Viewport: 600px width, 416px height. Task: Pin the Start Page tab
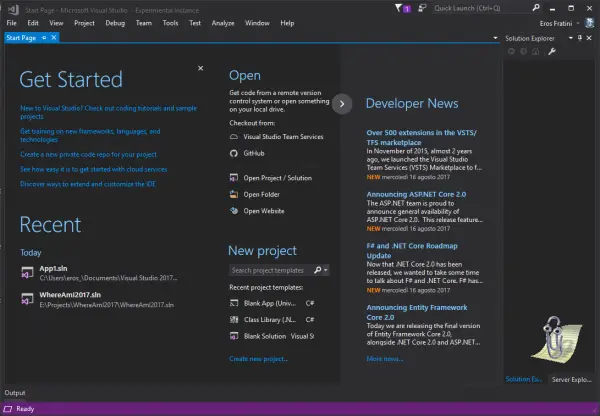44,38
